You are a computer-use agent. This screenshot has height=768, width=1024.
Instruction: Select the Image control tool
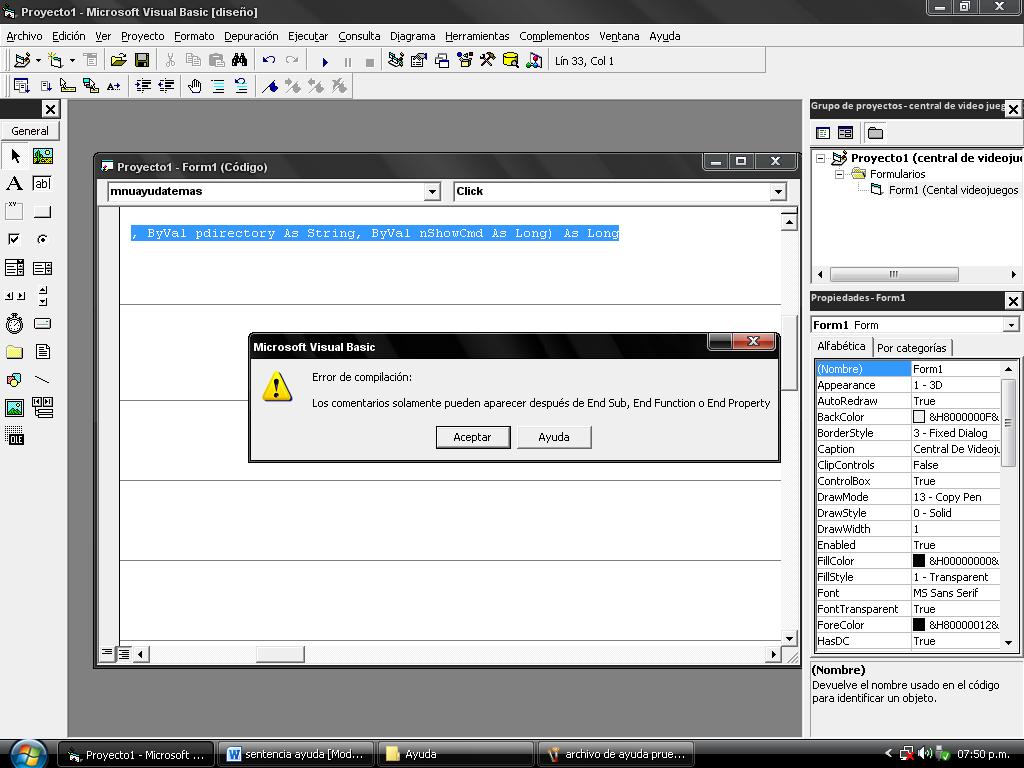pos(14,408)
